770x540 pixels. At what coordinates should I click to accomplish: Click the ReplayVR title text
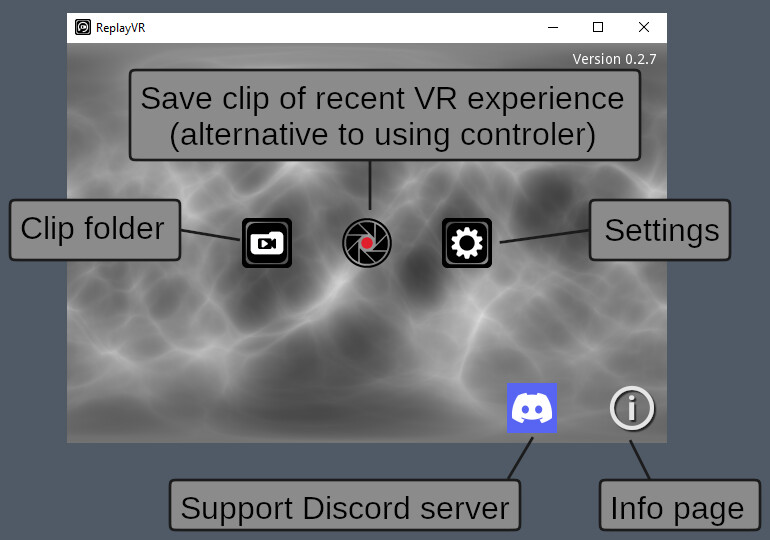pos(120,28)
